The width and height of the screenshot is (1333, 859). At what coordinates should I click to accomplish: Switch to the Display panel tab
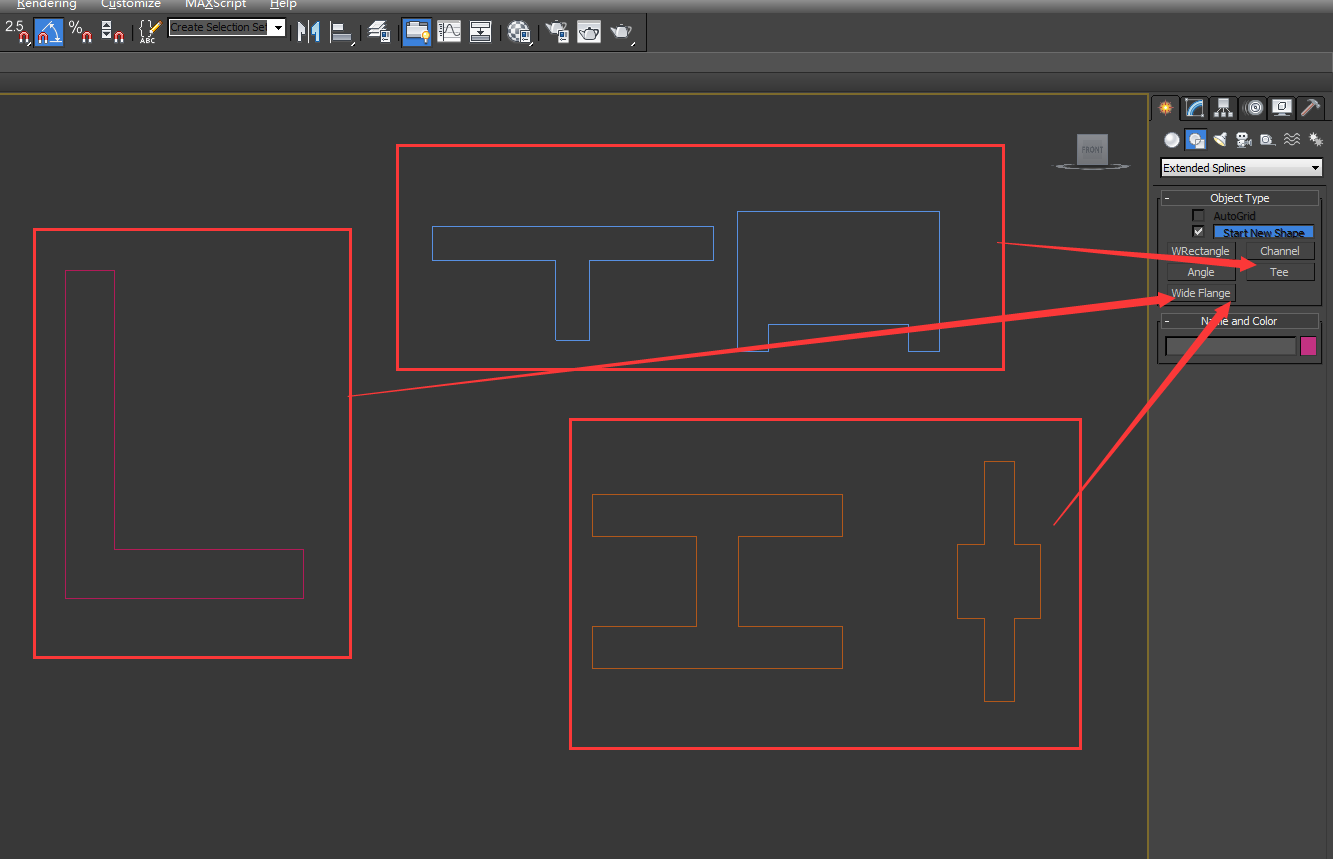(x=1282, y=108)
